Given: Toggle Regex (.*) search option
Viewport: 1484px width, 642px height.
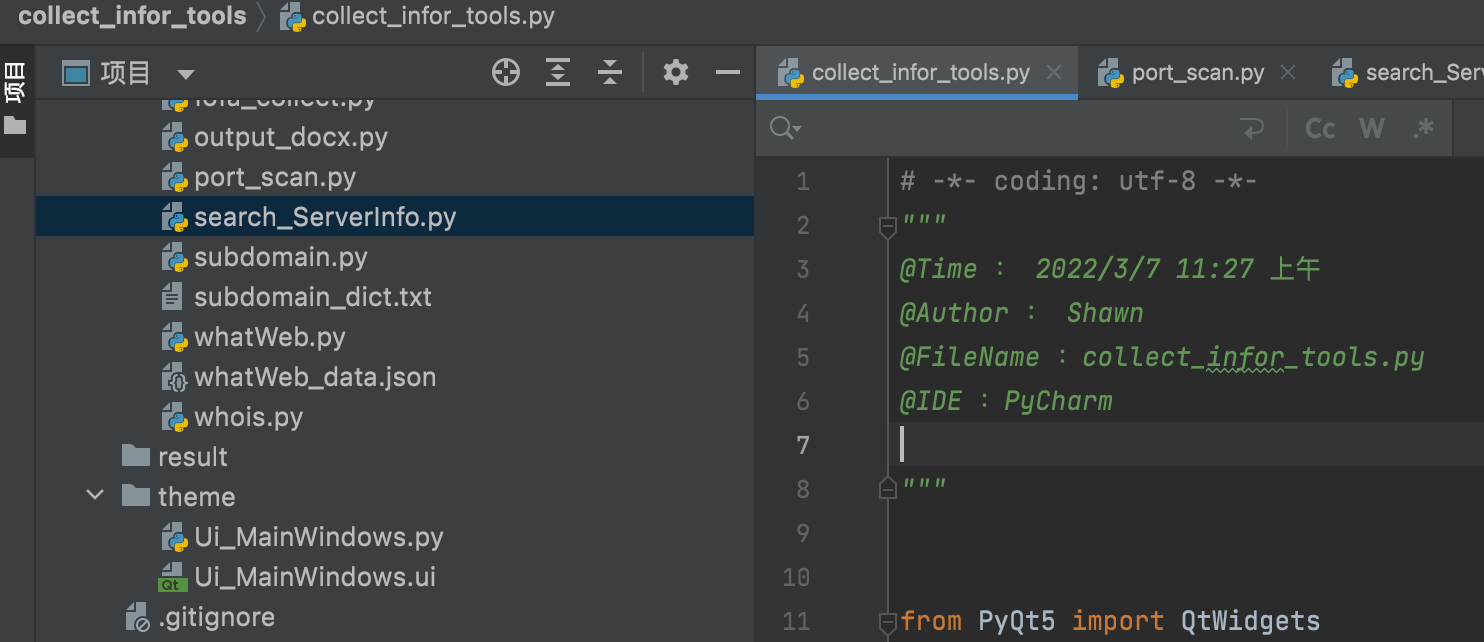Looking at the screenshot, I should (1424, 128).
